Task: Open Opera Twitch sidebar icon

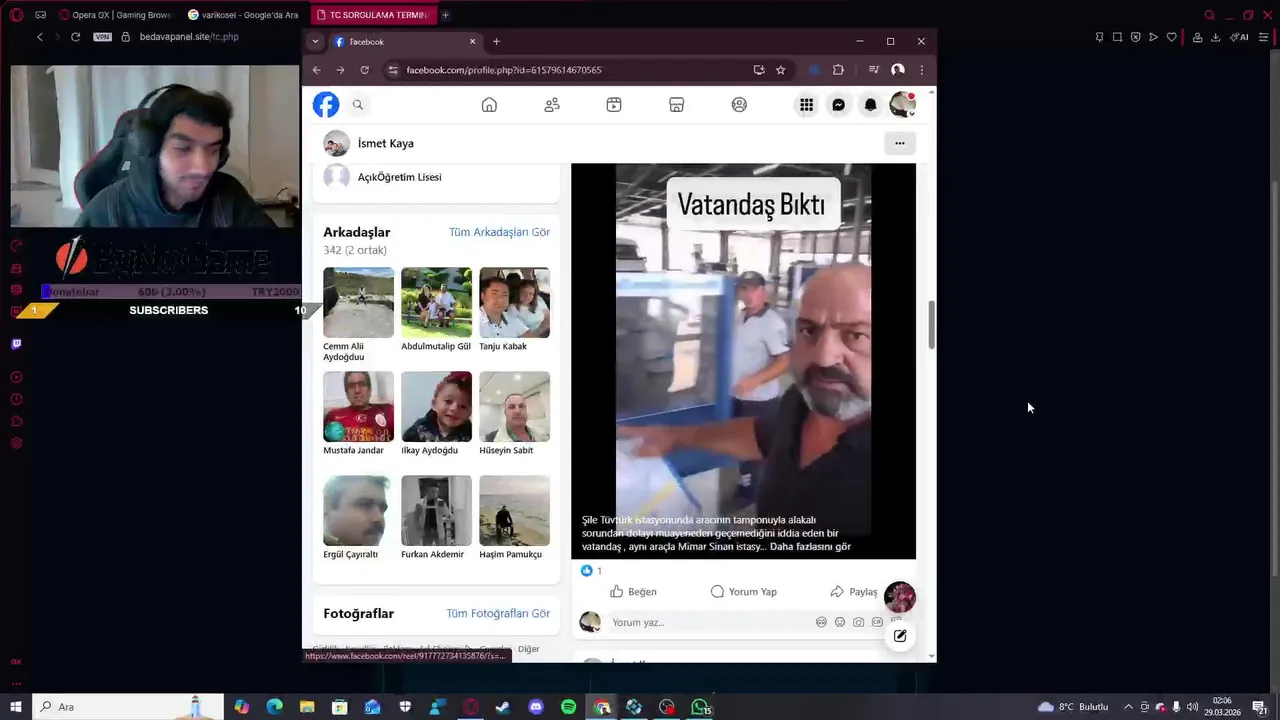Action: click(x=16, y=344)
